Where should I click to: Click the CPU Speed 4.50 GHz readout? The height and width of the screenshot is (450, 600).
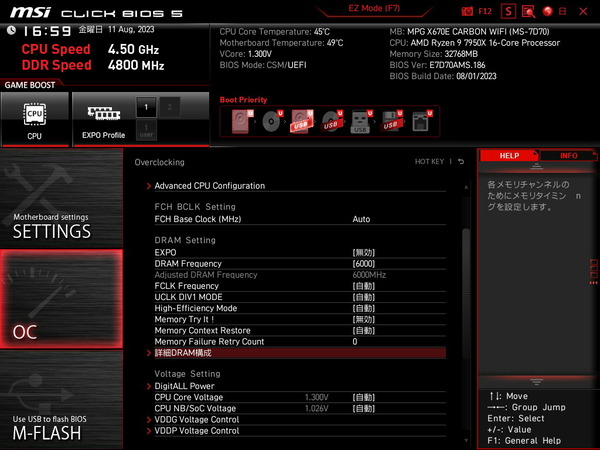[x=90, y=49]
